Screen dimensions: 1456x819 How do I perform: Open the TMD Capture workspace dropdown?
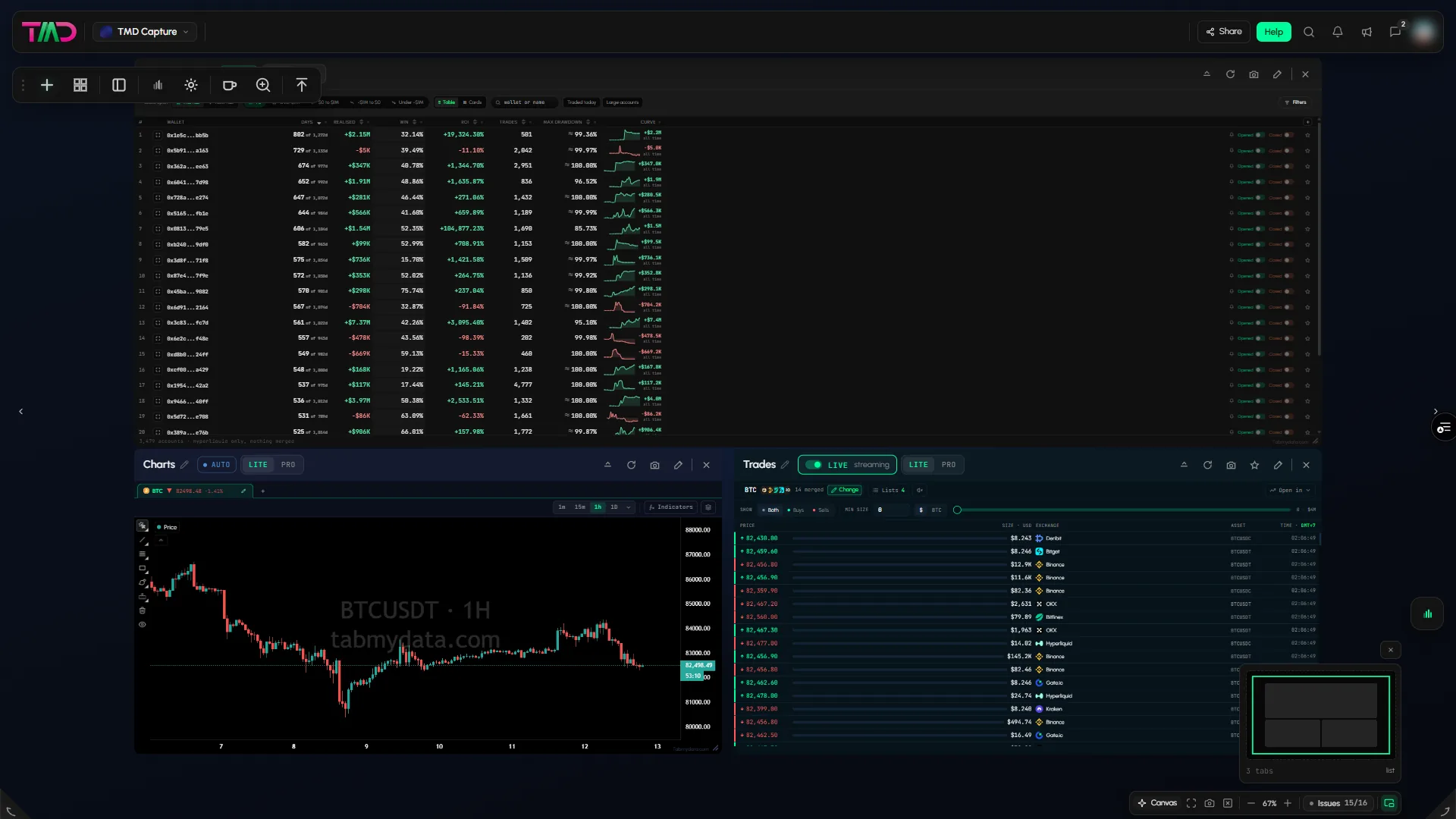click(145, 32)
